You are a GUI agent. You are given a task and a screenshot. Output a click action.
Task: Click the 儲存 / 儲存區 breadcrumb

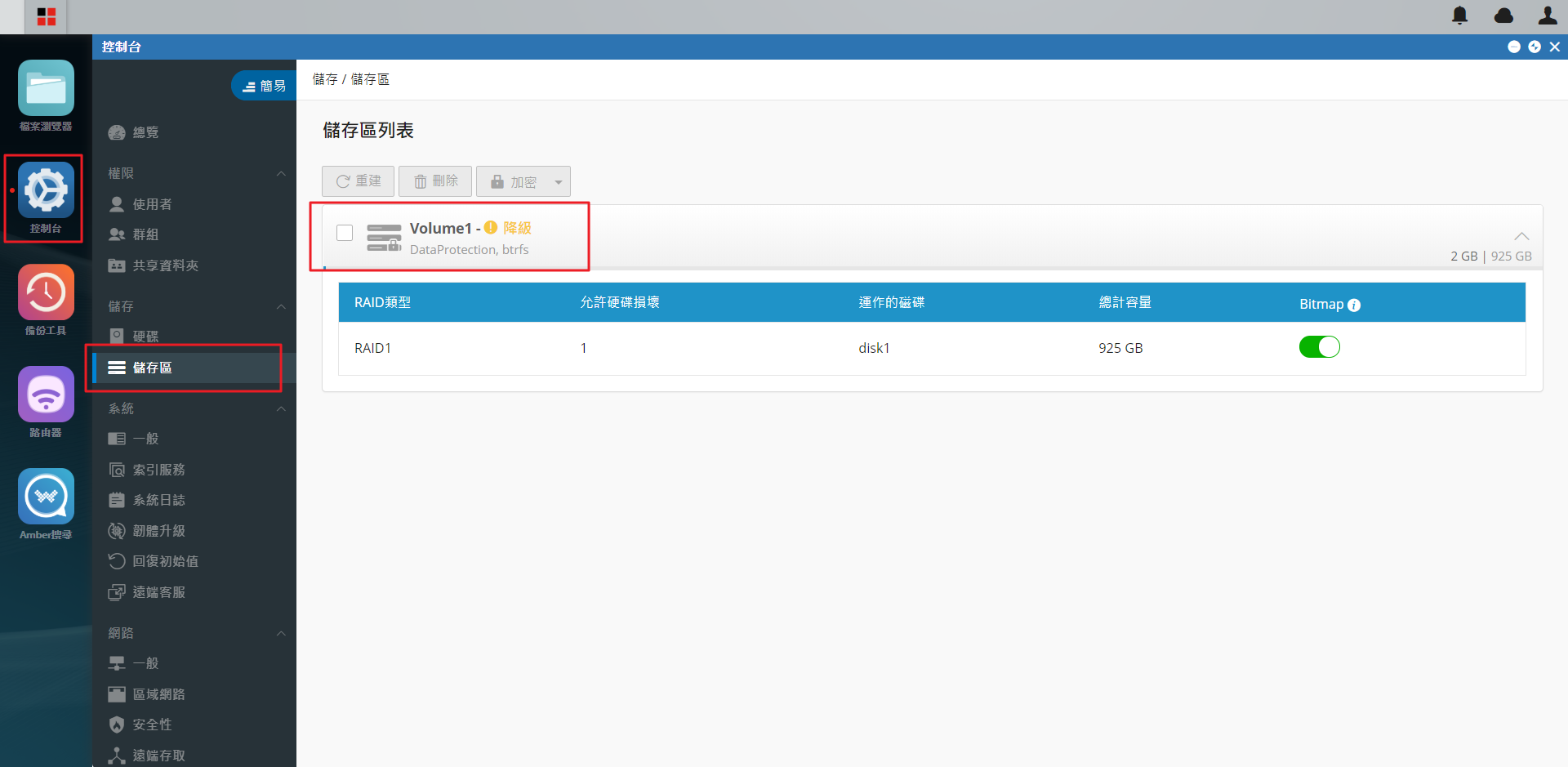[x=351, y=79]
